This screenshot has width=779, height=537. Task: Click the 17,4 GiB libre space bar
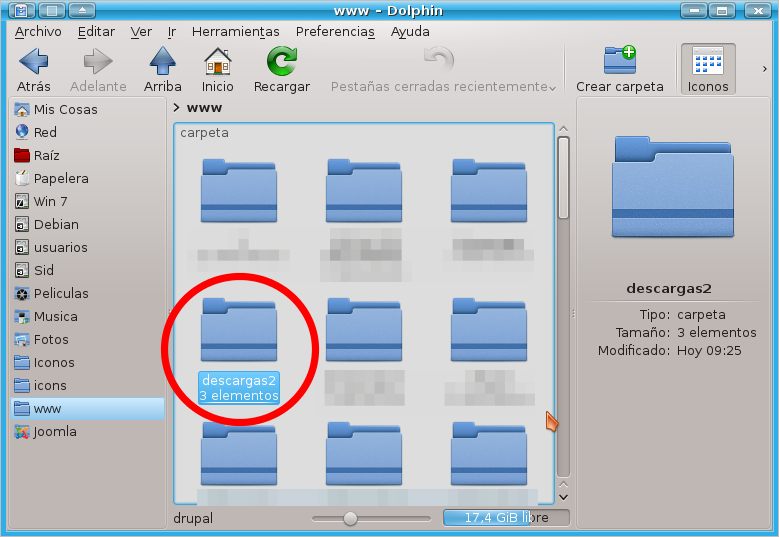(x=506, y=518)
